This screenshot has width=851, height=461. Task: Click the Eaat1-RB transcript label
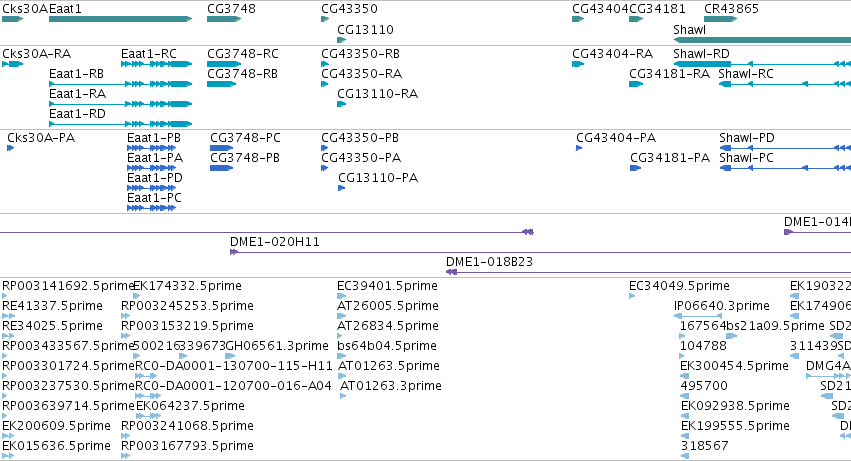(x=76, y=74)
